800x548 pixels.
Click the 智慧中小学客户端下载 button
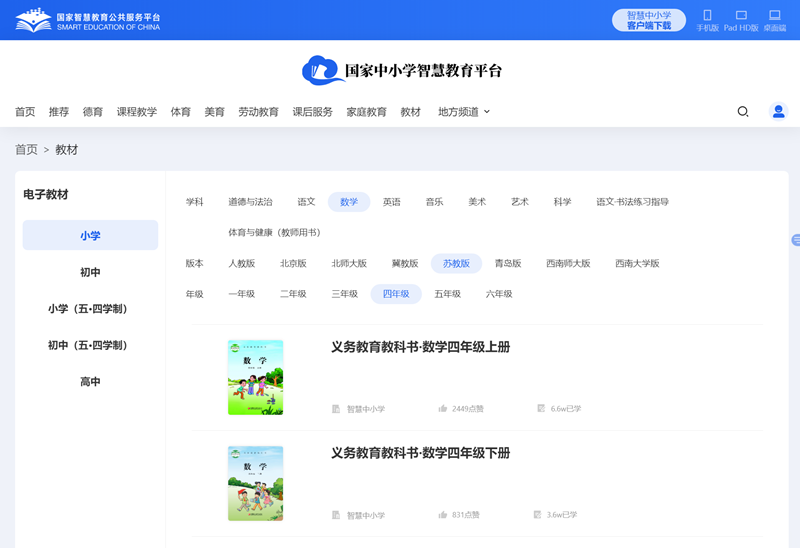[x=649, y=20]
